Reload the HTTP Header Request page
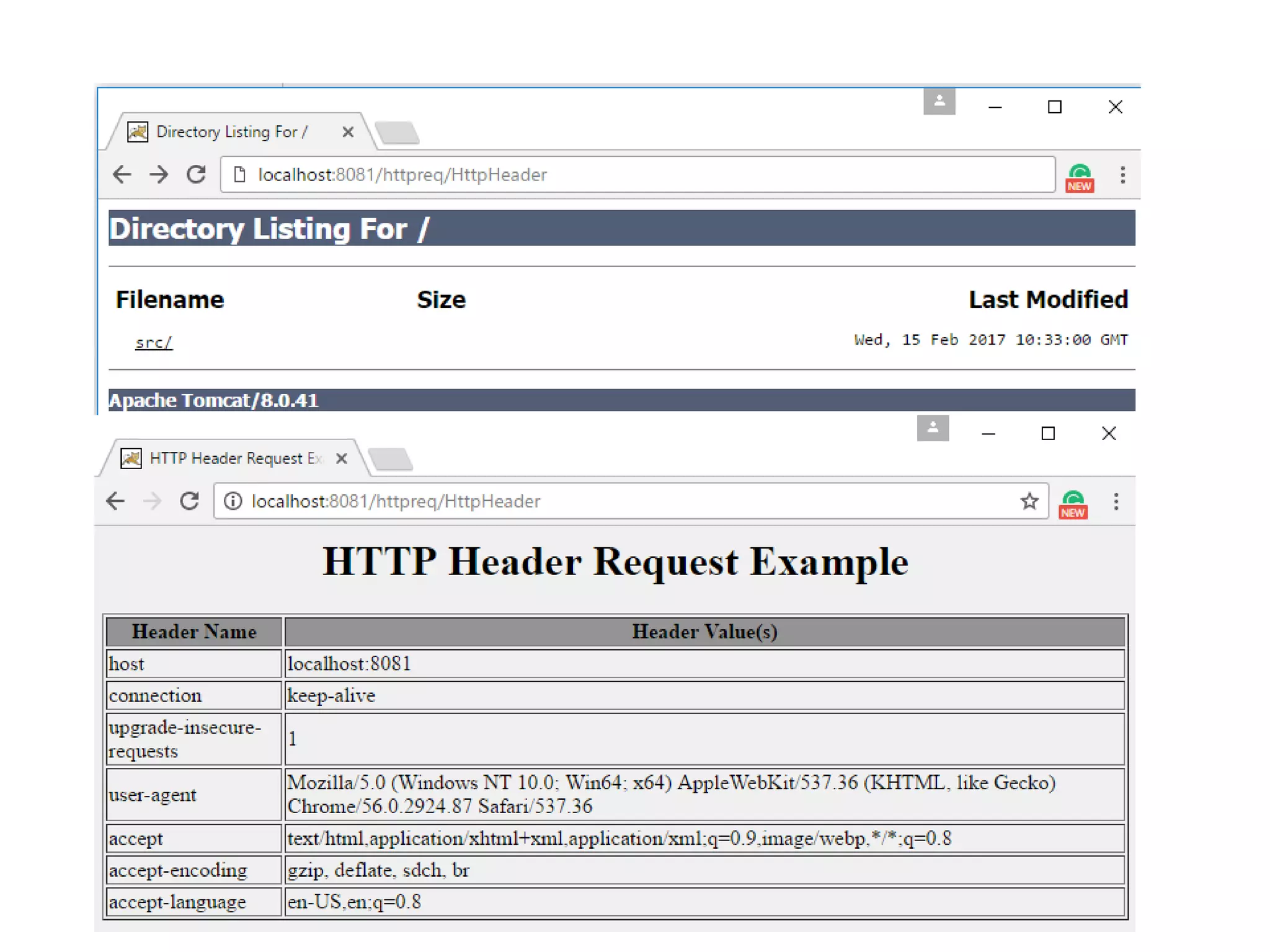Viewport: 1270px width, 952px height. pos(190,501)
